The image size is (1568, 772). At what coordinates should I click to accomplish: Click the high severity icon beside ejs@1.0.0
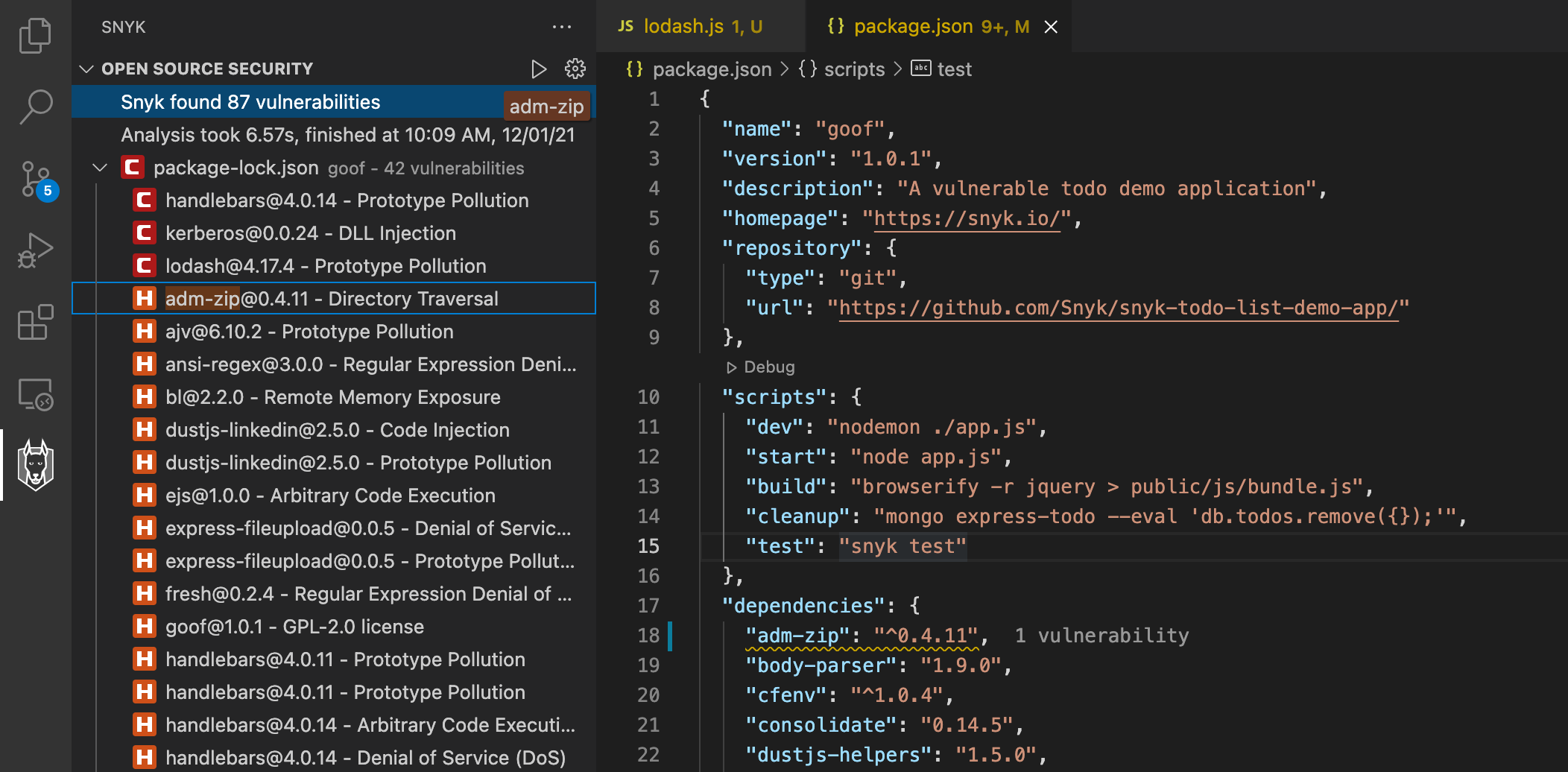tap(145, 496)
